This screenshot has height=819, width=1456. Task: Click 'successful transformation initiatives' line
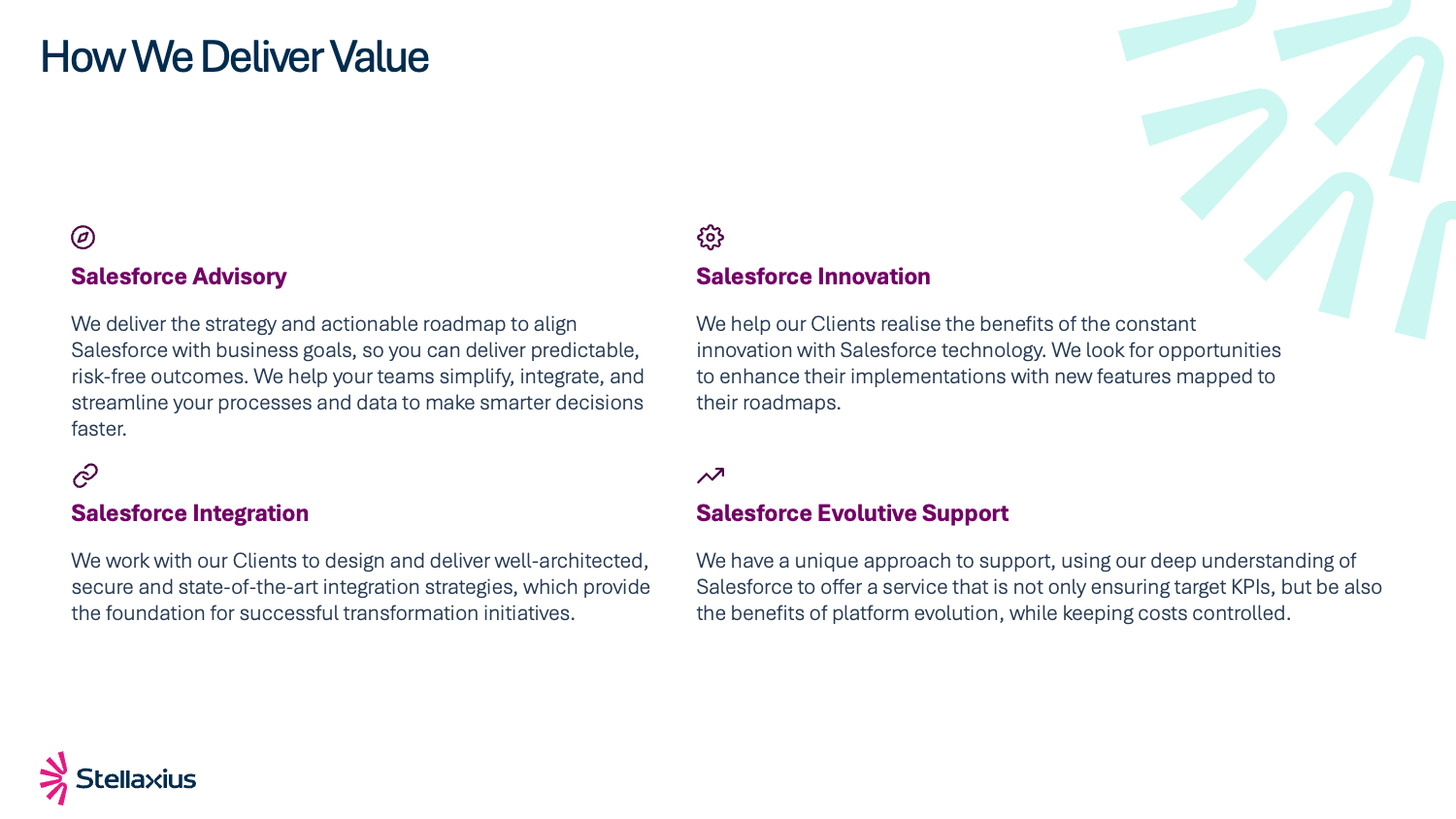pos(323,613)
